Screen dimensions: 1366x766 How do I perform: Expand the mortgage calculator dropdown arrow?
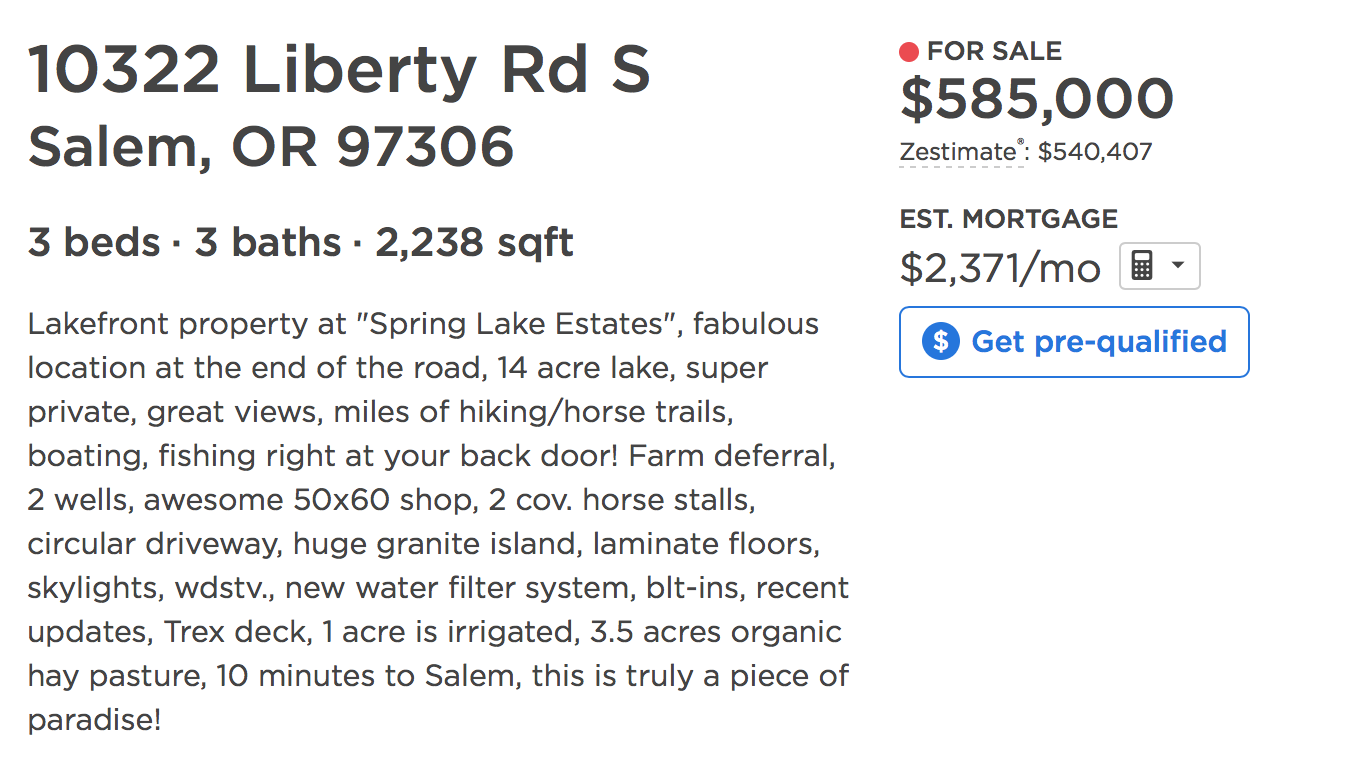pos(1178,266)
